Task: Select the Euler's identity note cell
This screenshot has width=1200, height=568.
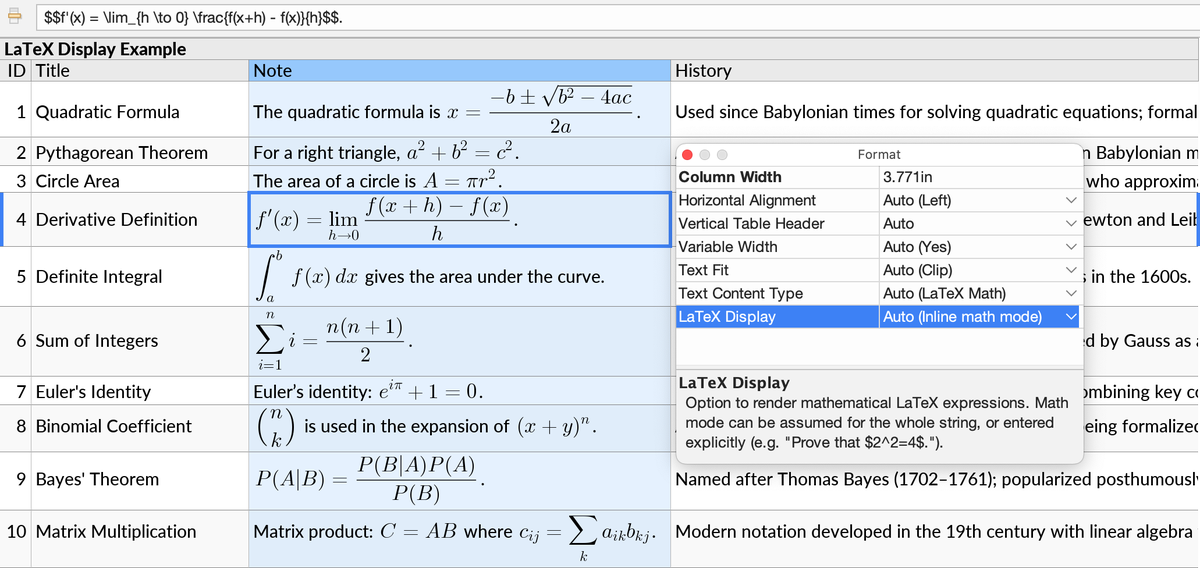Action: [x=460, y=392]
